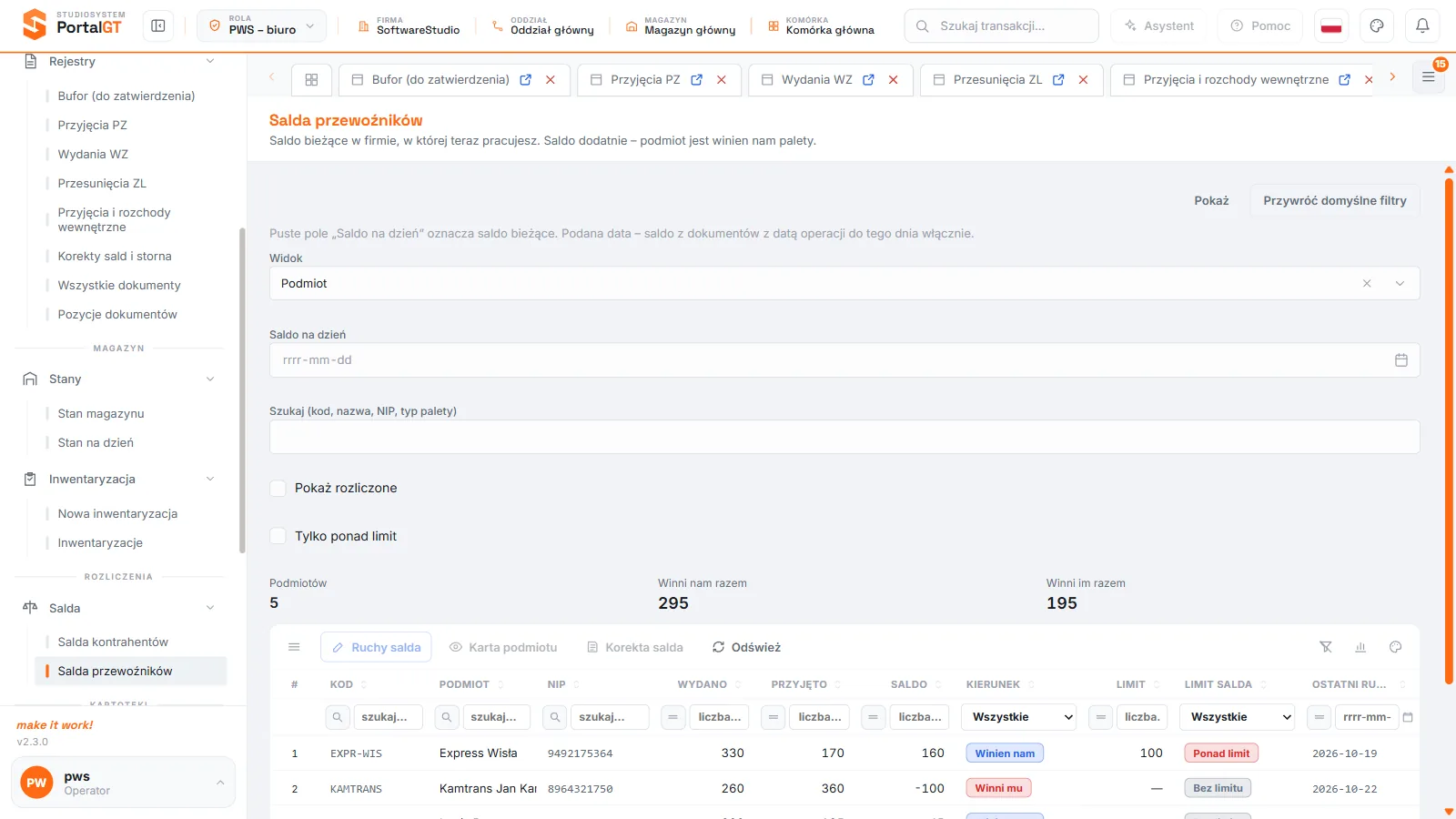The height and width of the screenshot is (819, 1456).
Task: Open the KIERUNEK Wszystkie filter dropdown
Action: pos(1018,717)
